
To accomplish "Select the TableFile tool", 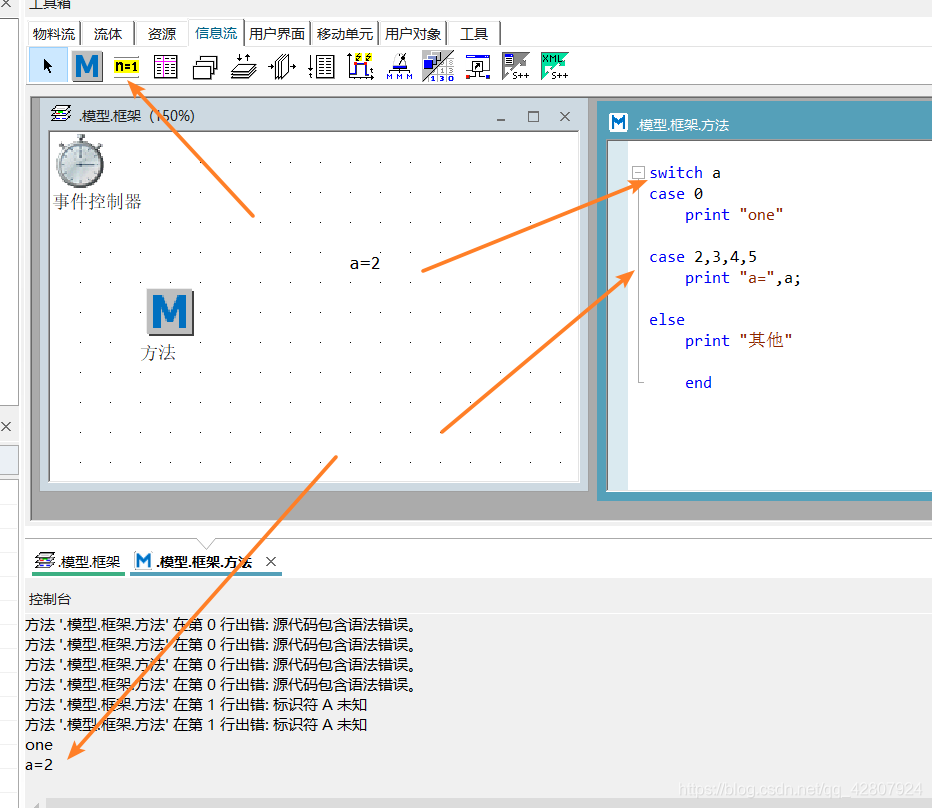I will point(166,66).
